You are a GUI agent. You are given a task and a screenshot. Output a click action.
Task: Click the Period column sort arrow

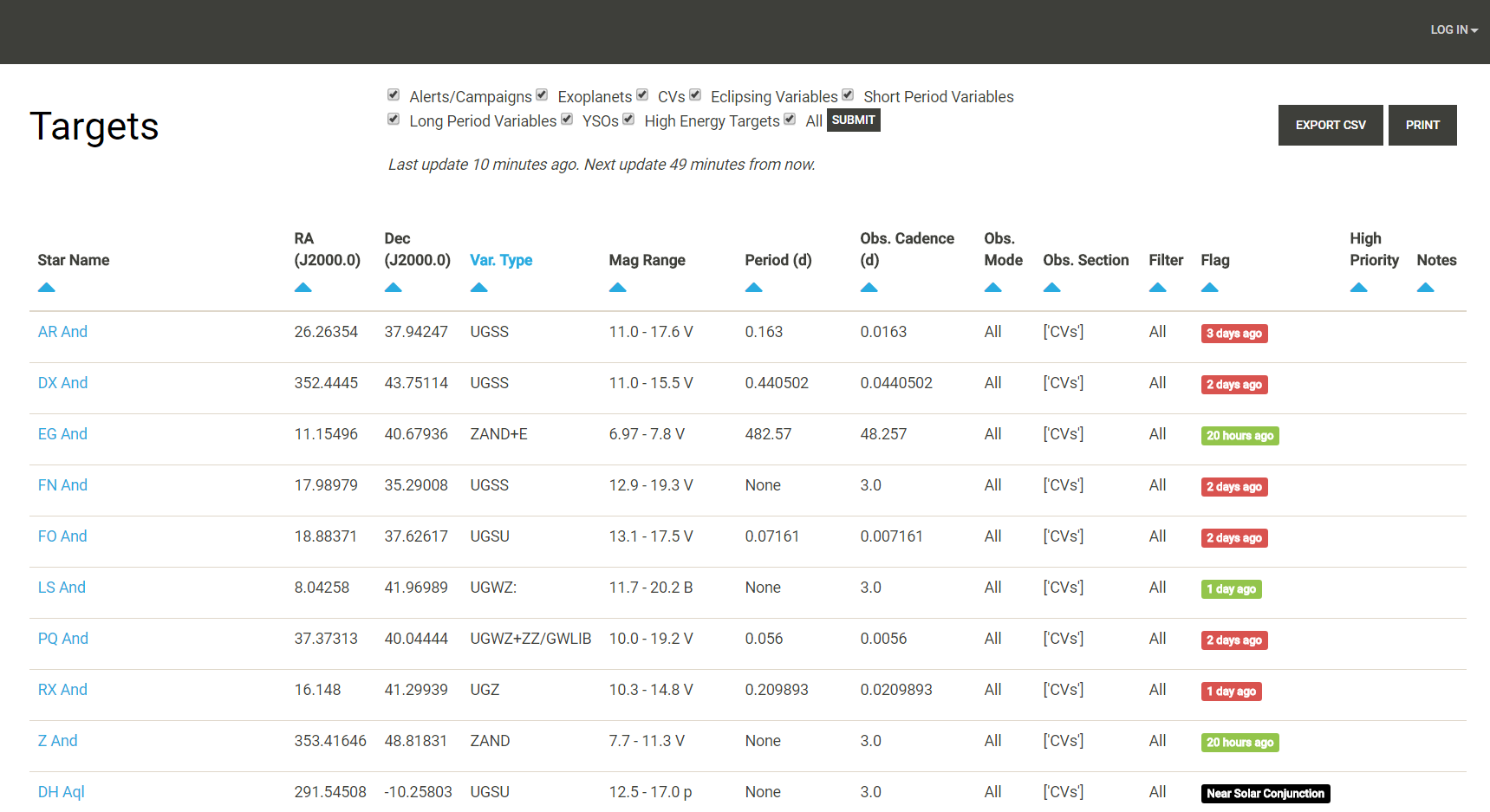coord(753,287)
